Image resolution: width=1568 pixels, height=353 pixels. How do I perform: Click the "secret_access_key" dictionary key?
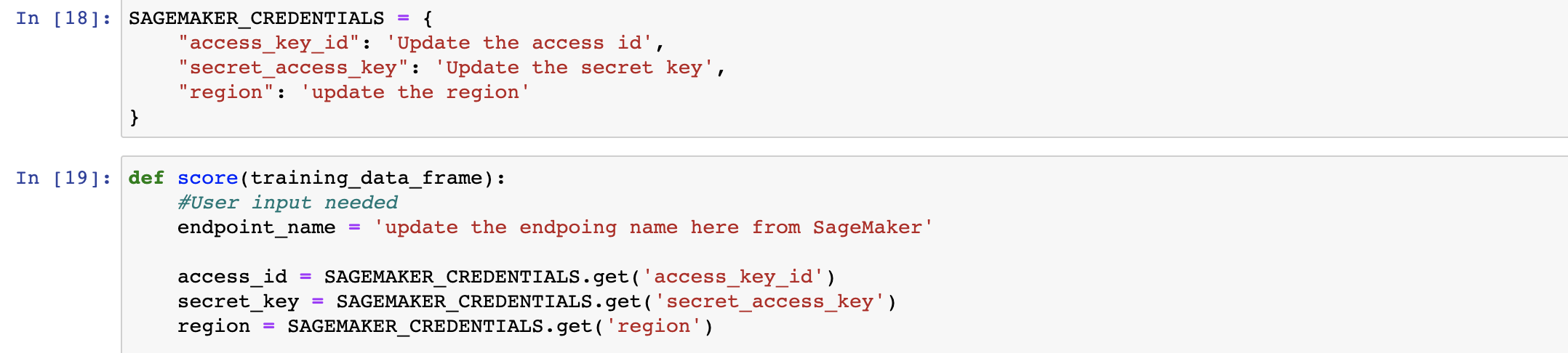pyautogui.click(x=293, y=68)
